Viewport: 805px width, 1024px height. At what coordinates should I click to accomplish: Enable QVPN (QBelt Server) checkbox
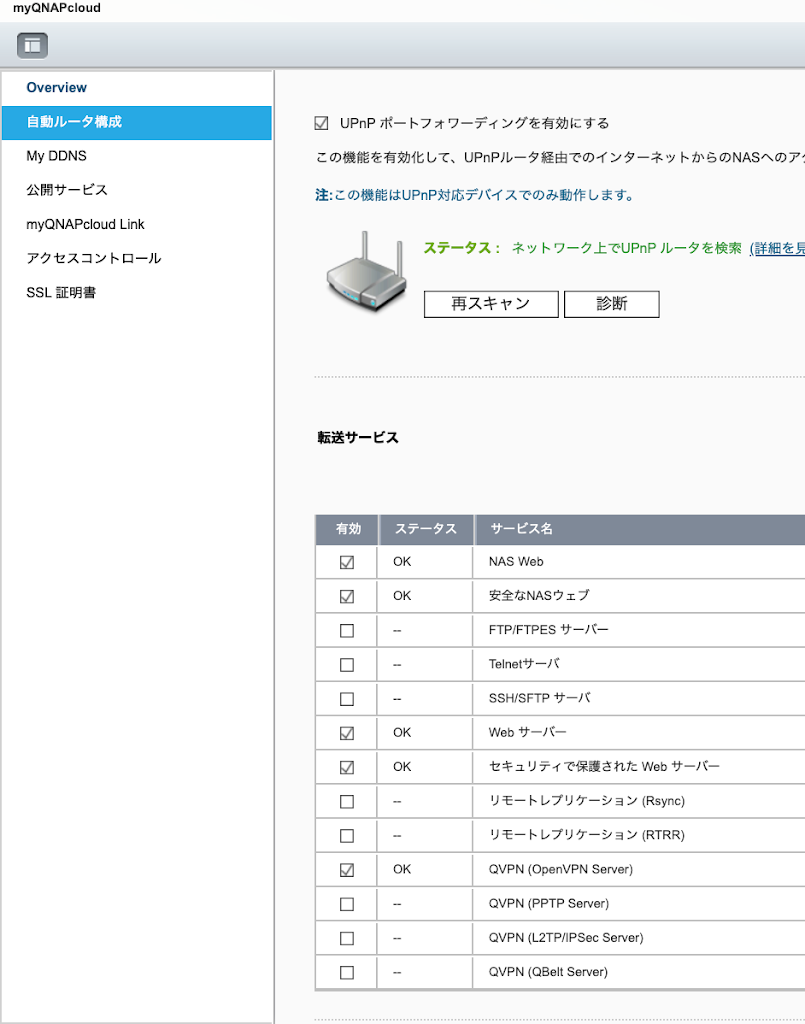click(x=347, y=972)
